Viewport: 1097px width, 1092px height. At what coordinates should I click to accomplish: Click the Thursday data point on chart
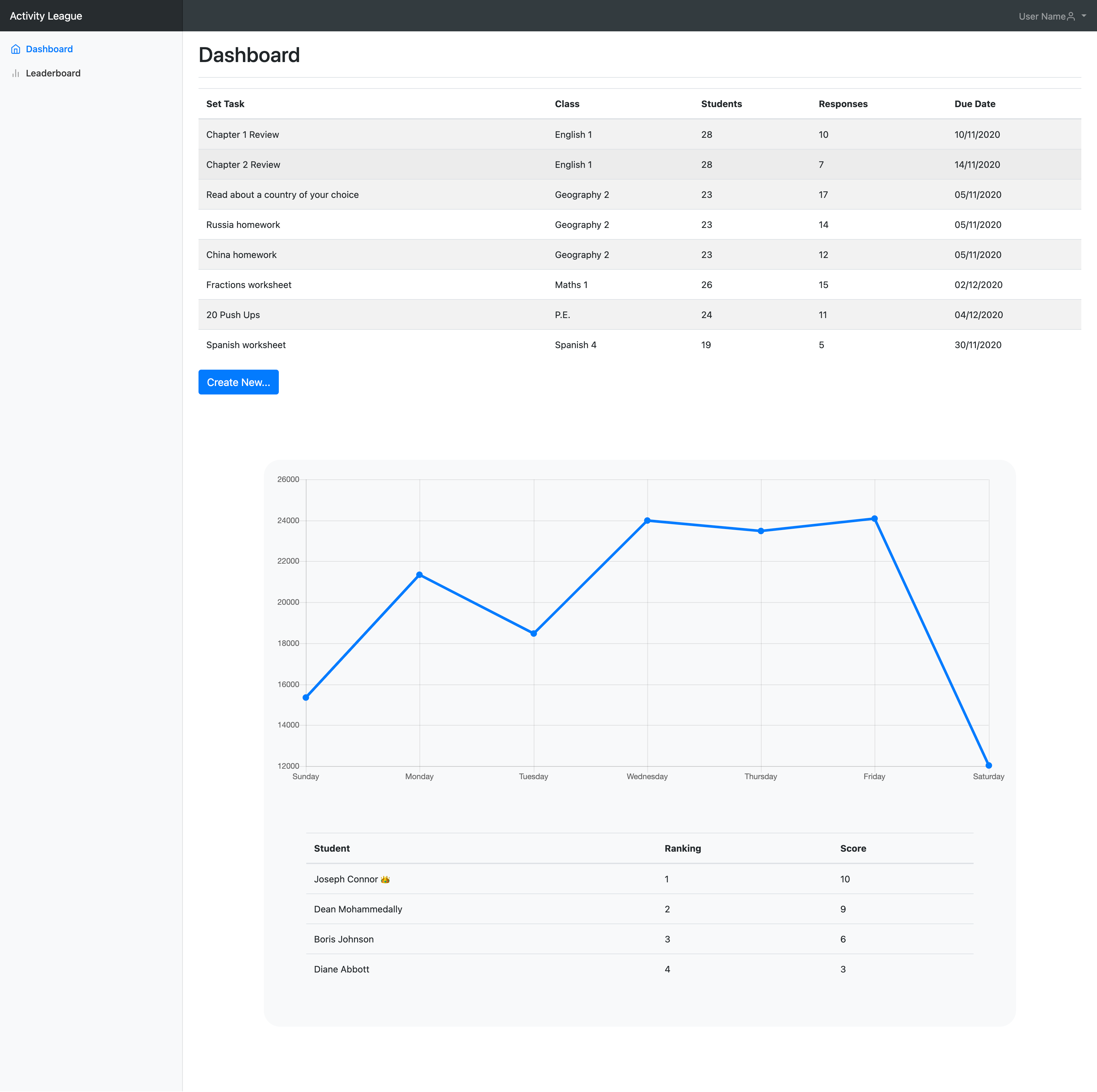point(761,531)
